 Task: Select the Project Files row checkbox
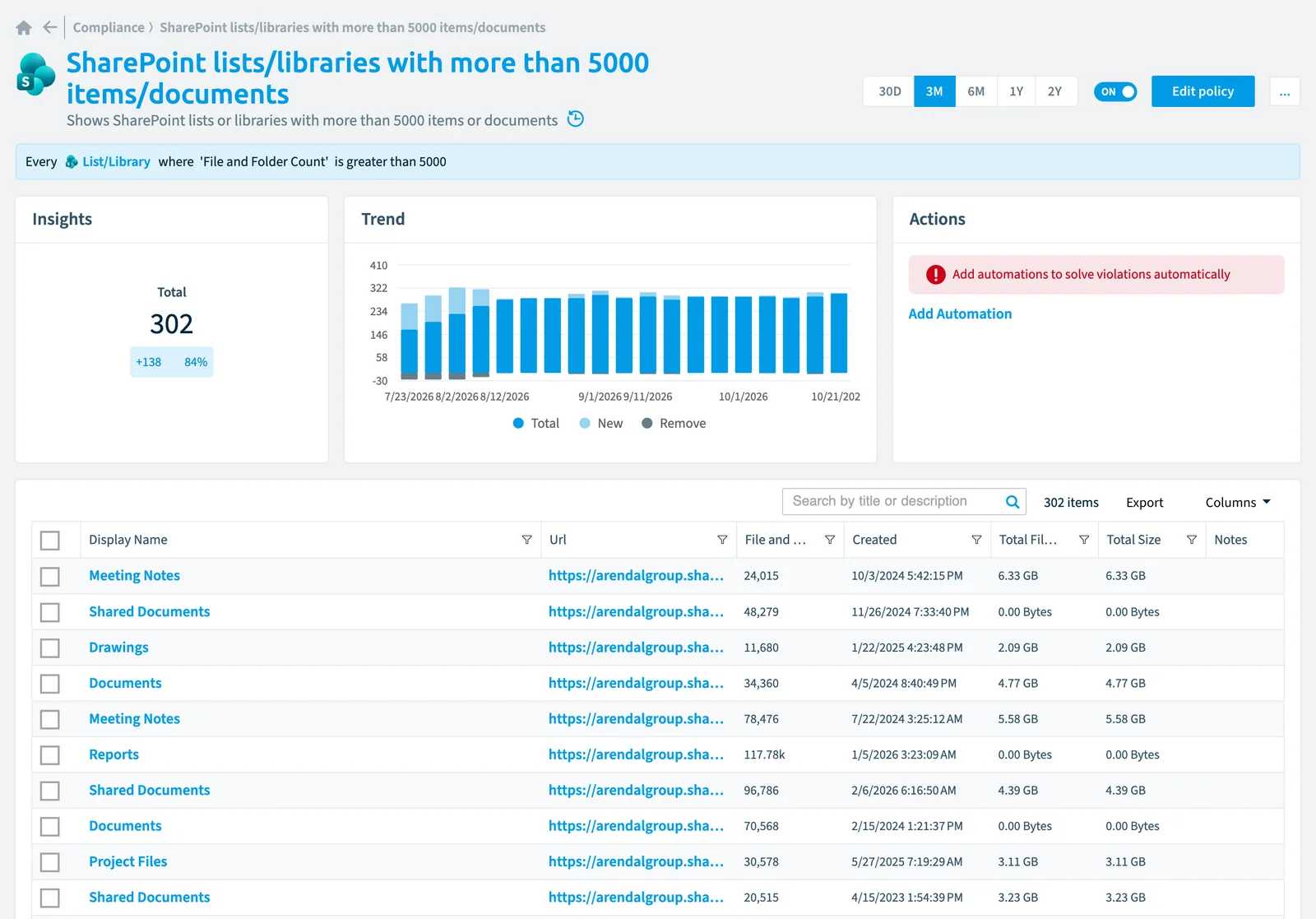tap(50, 862)
